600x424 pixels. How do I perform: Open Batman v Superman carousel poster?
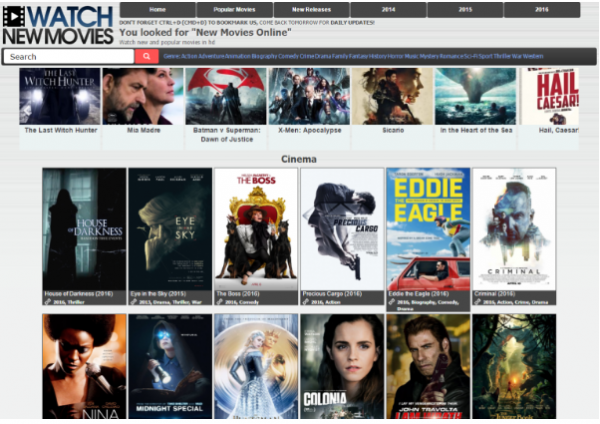(x=226, y=96)
